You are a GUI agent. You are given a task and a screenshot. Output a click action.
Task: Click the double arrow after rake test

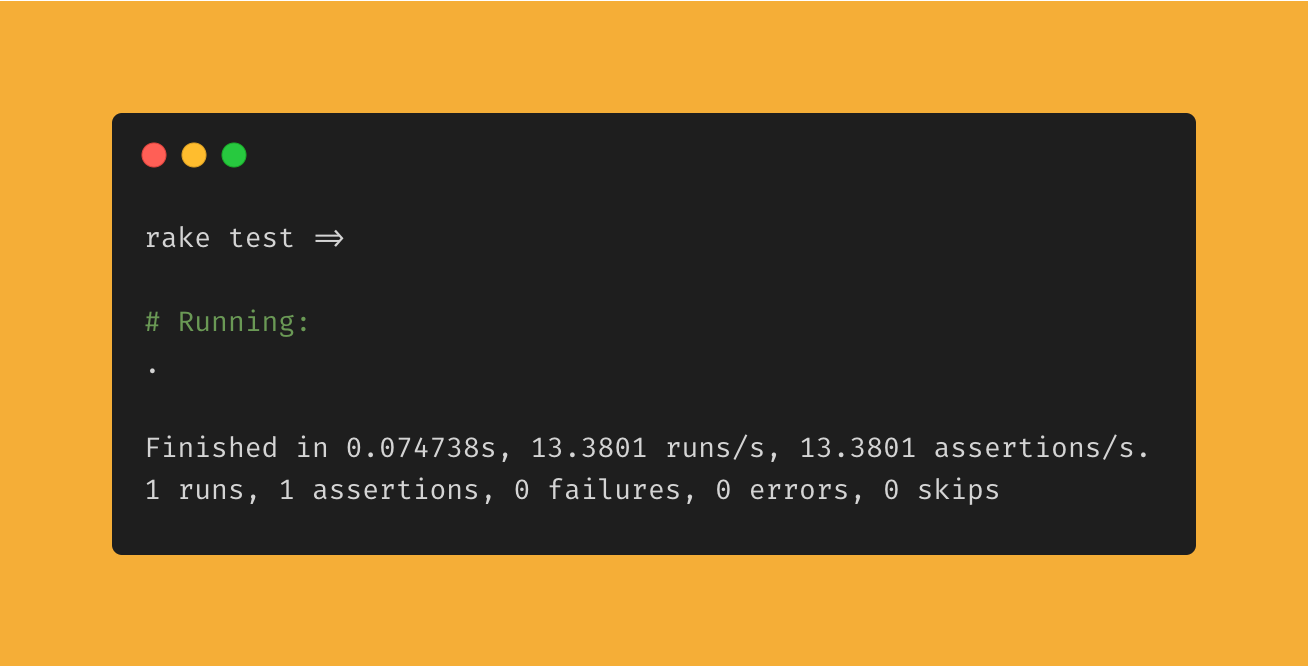click(329, 238)
